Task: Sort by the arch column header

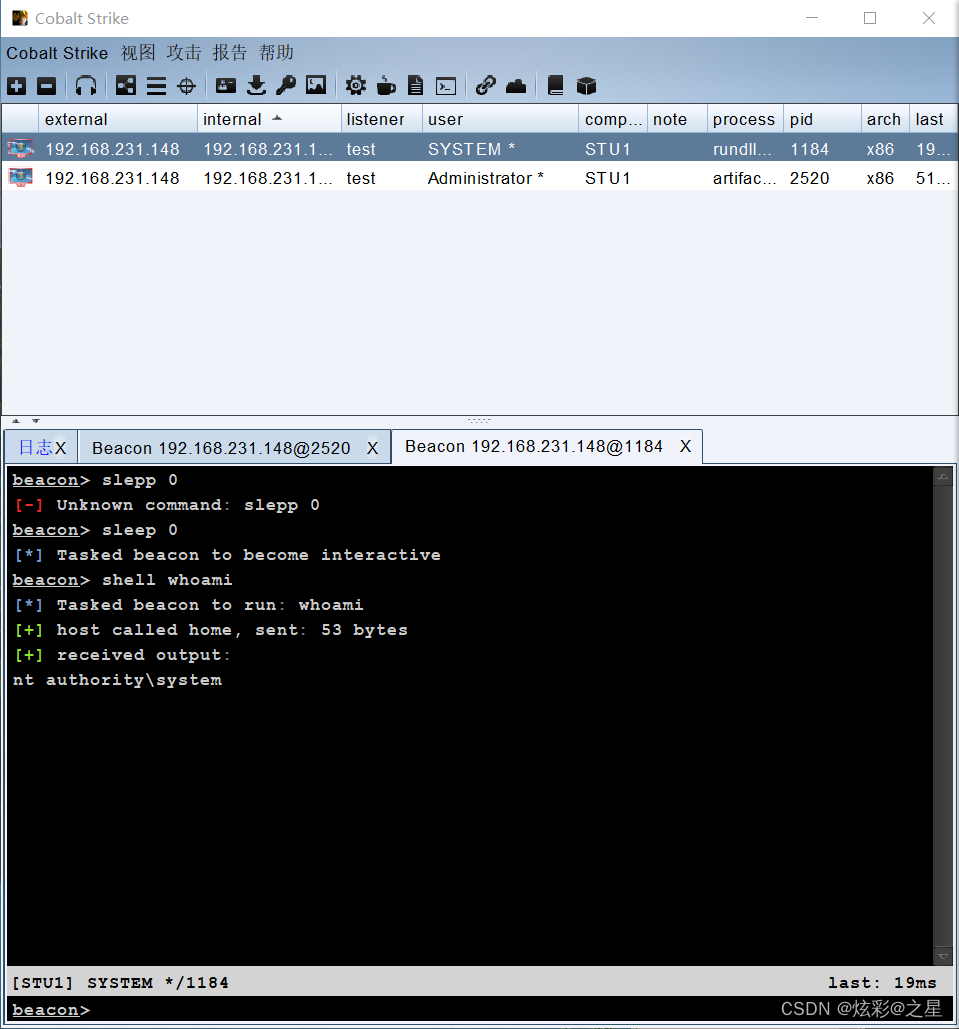Action: [885, 119]
